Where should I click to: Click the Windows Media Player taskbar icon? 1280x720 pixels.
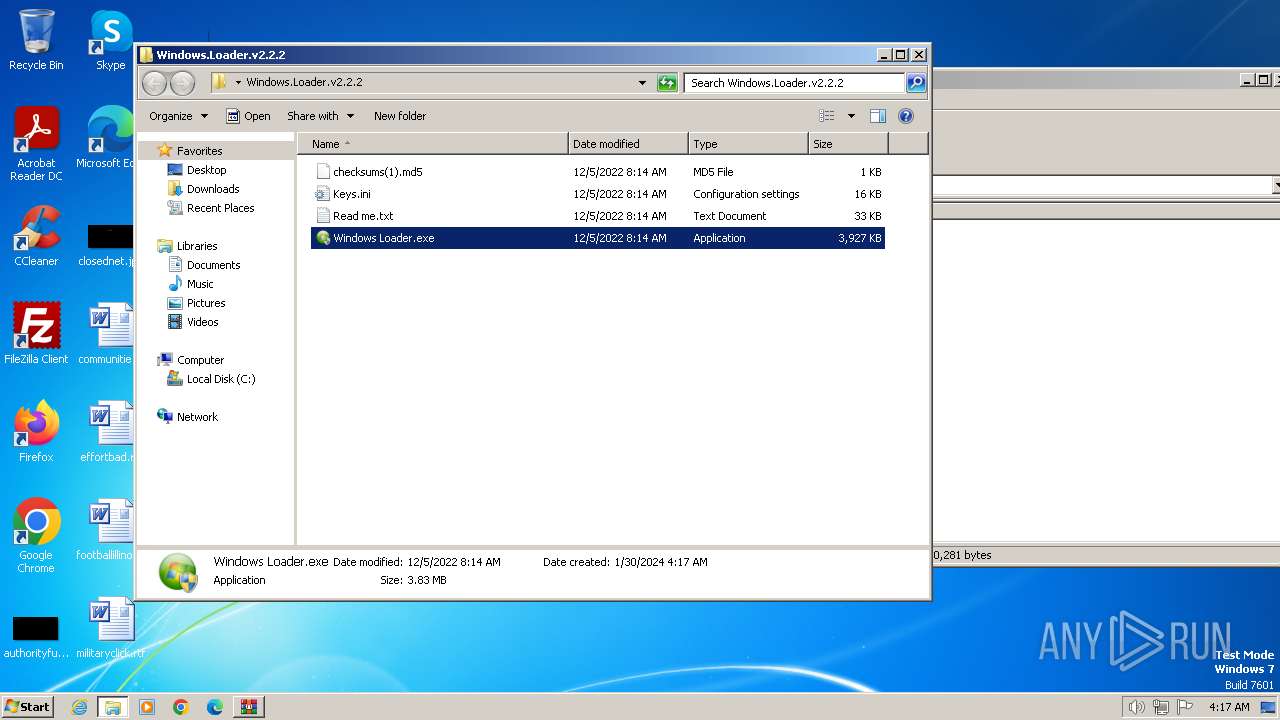(147, 707)
